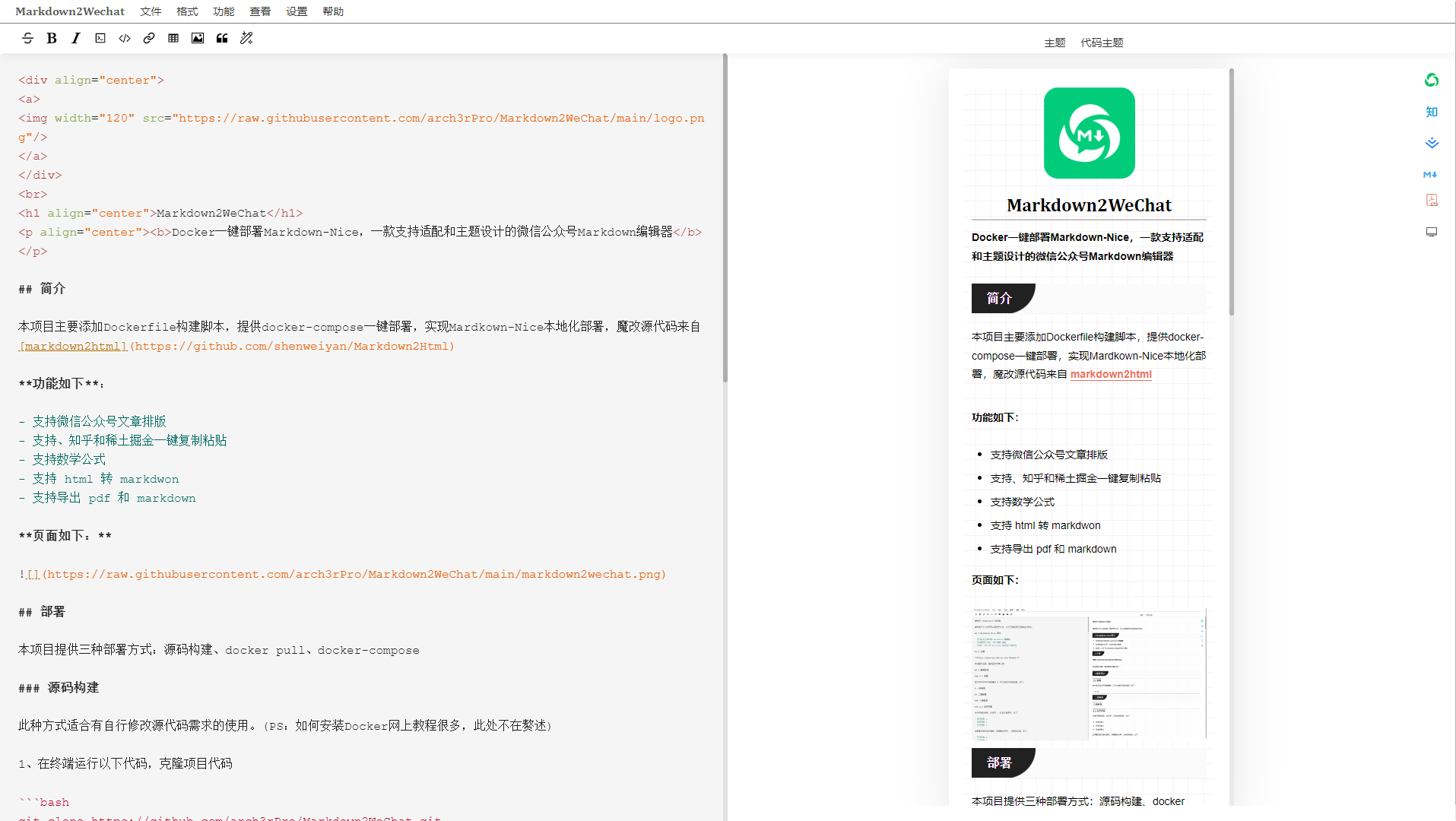Apply strikethrough formatting from toolbar
This screenshot has width=1456, height=821.
(28, 38)
